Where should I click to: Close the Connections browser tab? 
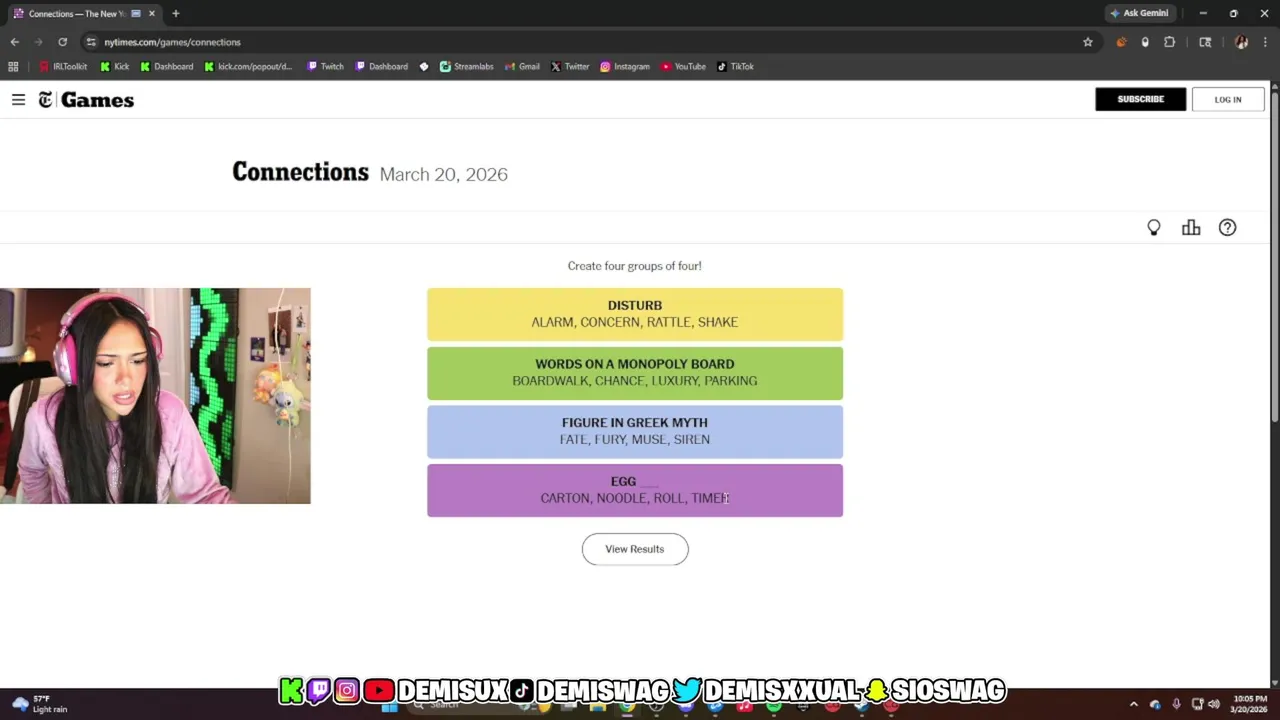(x=152, y=14)
